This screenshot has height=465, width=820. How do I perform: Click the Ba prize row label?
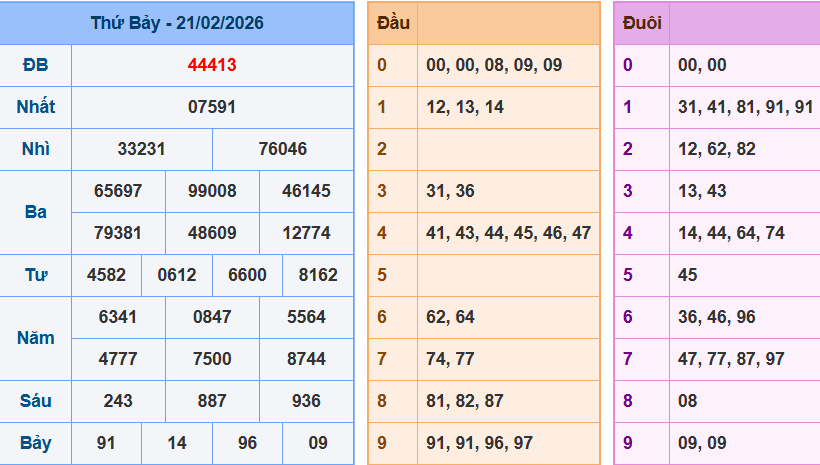pyautogui.click(x=35, y=212)
